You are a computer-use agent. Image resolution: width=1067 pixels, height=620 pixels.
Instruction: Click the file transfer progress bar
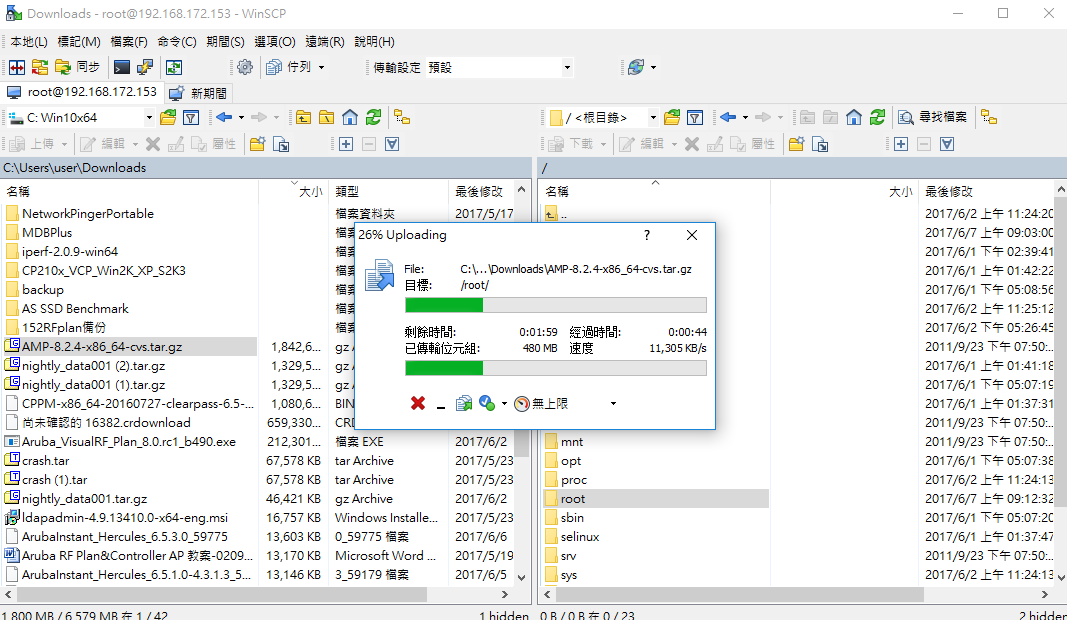pyautogui.click(x=555, y=305)
